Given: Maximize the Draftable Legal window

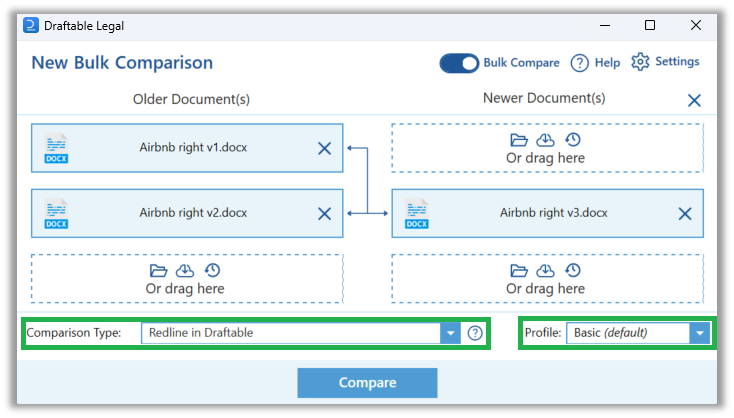Looking at the screenshot, I should 650,25.
